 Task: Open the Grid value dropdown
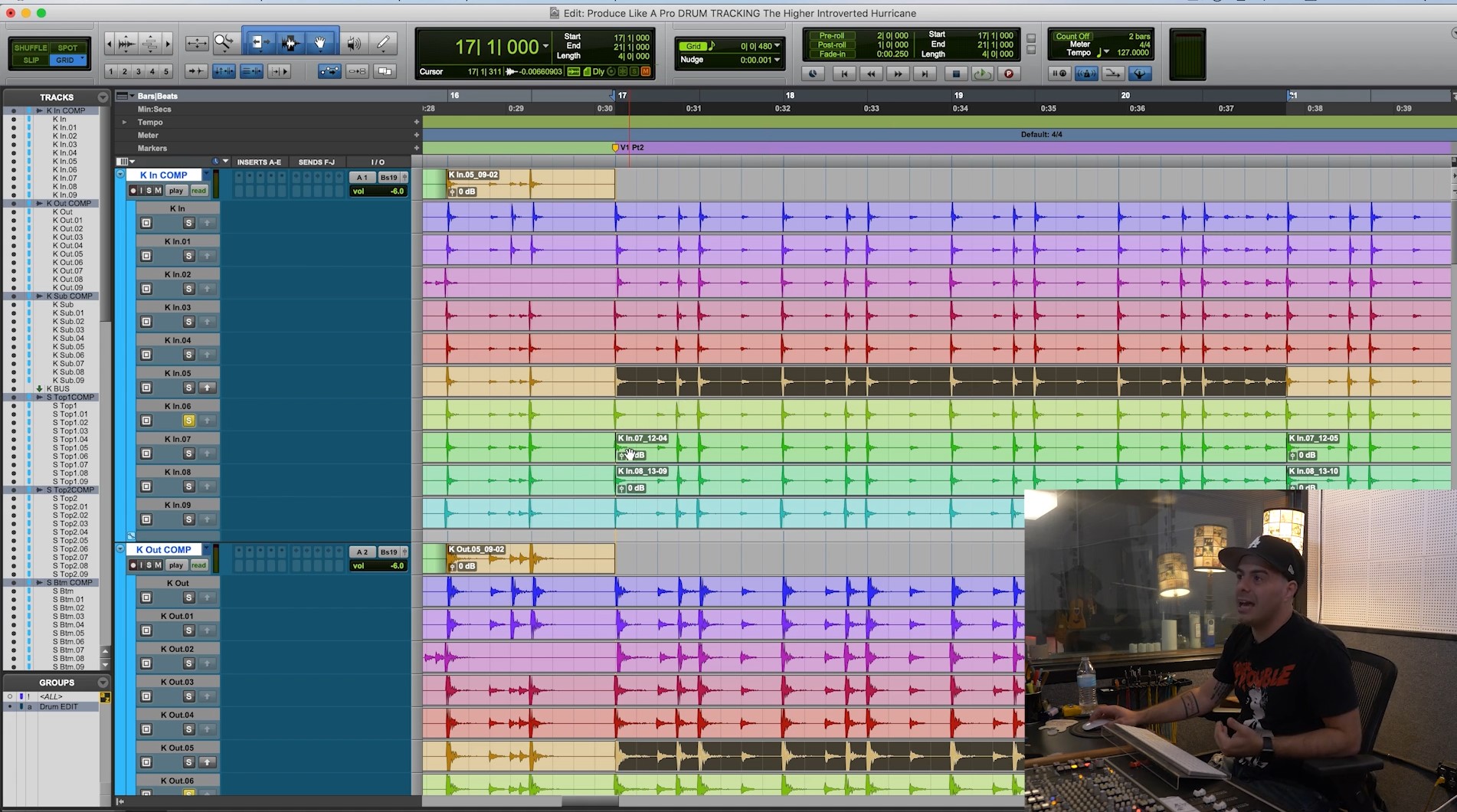coord(778,46)
